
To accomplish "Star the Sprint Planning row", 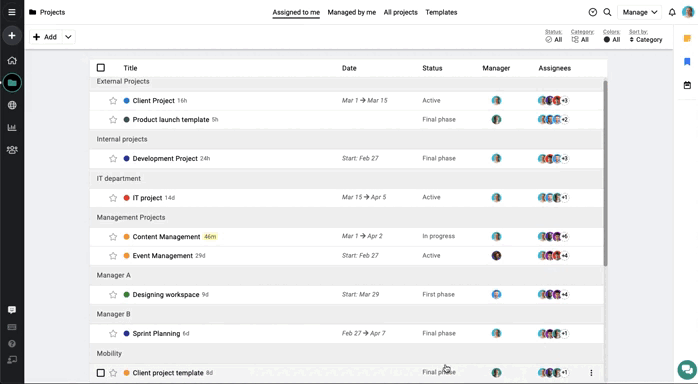I will [x=113, y=334].
